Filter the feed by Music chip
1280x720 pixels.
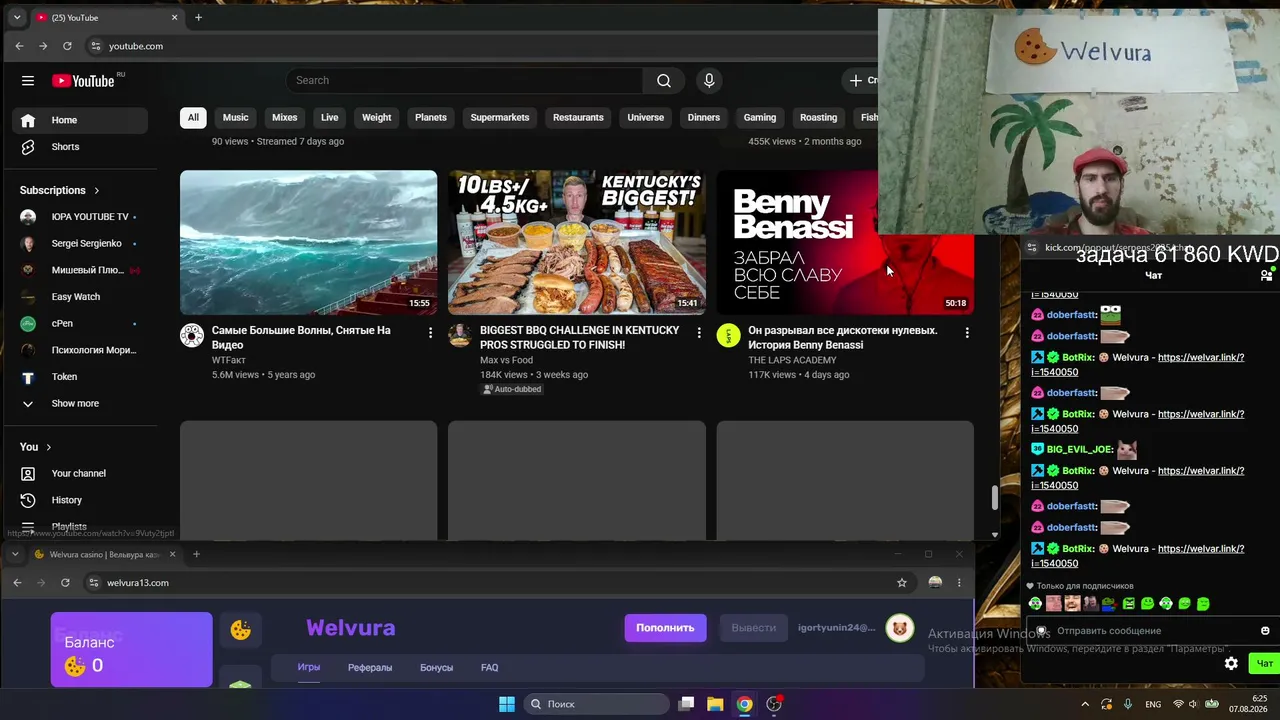tap(235, 118)
